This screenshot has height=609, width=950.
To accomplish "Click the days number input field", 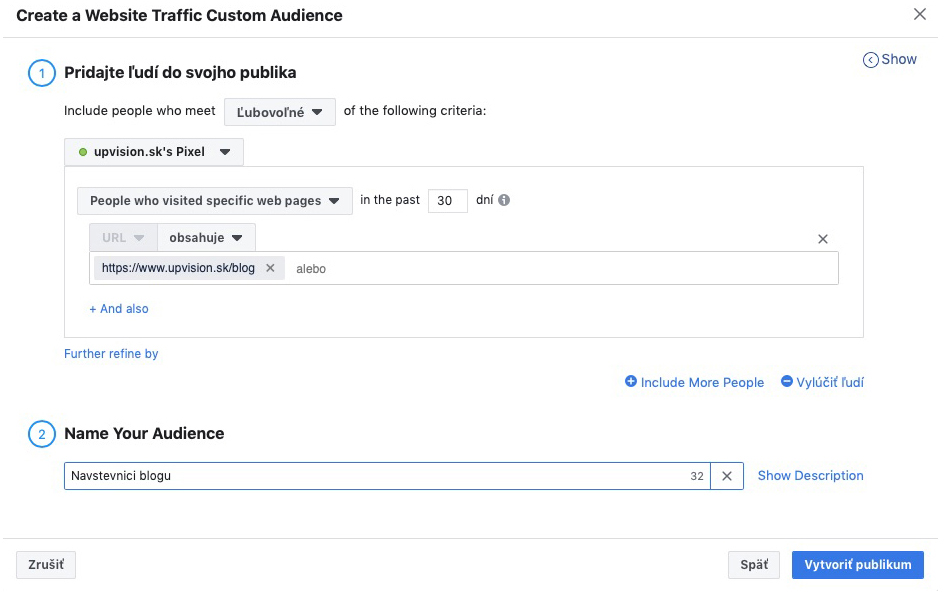I will coord(448,201).
